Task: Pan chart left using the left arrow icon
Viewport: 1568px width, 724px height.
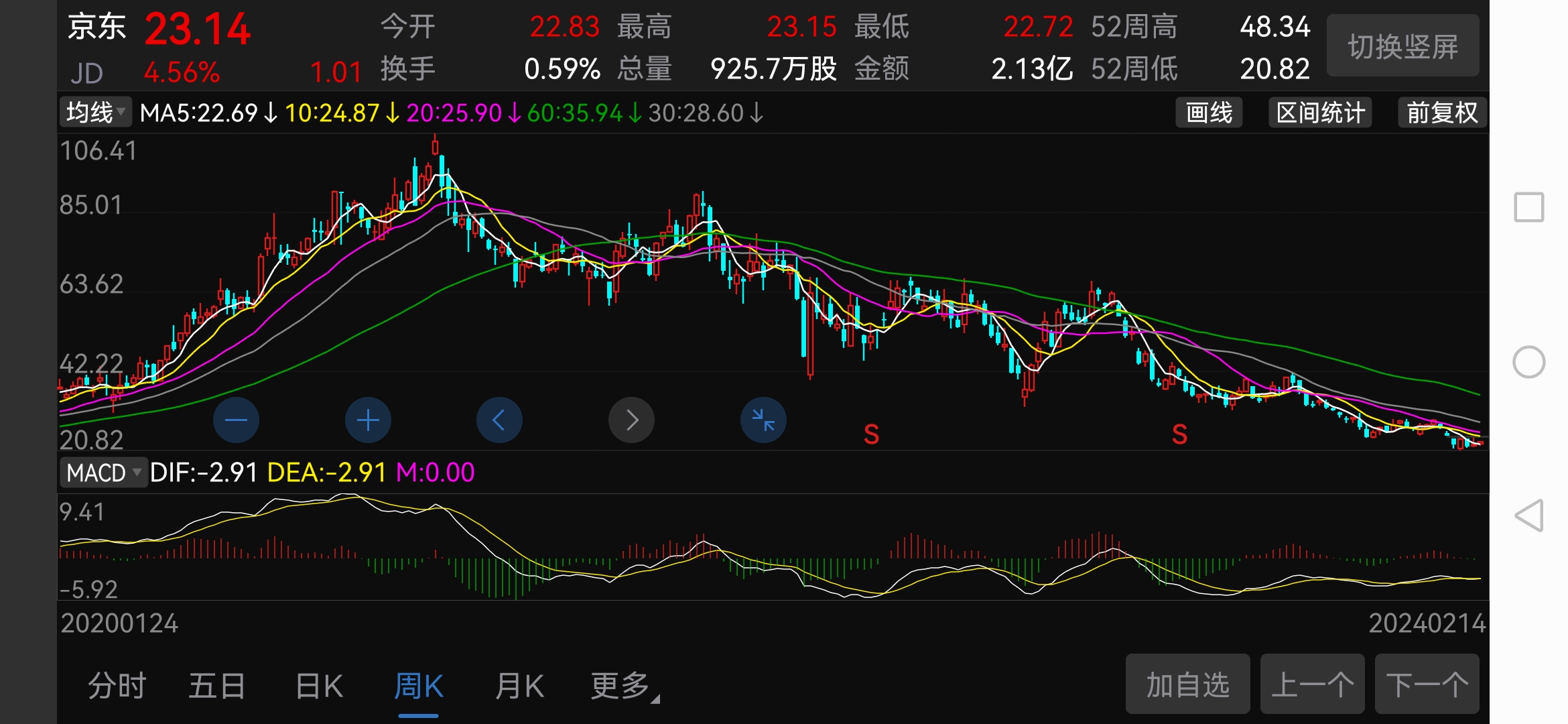Action: 499,419
